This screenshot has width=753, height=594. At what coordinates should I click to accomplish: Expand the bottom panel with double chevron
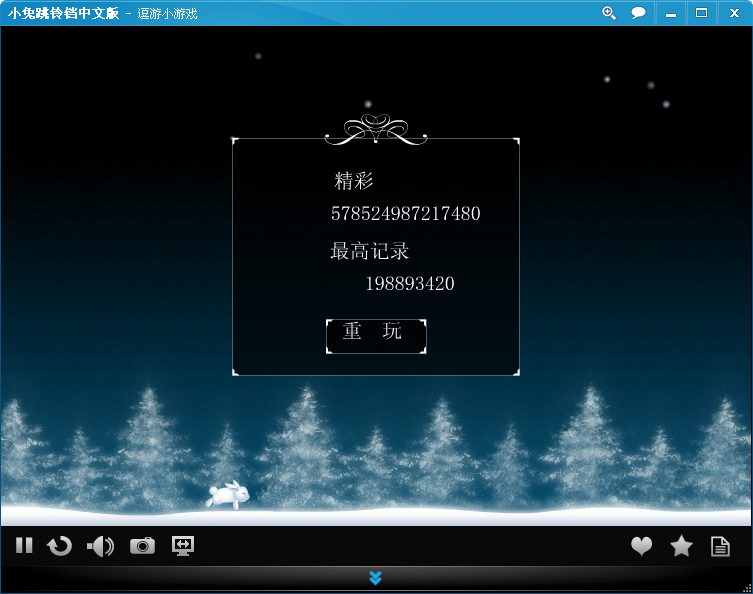(x=376, y=578)
